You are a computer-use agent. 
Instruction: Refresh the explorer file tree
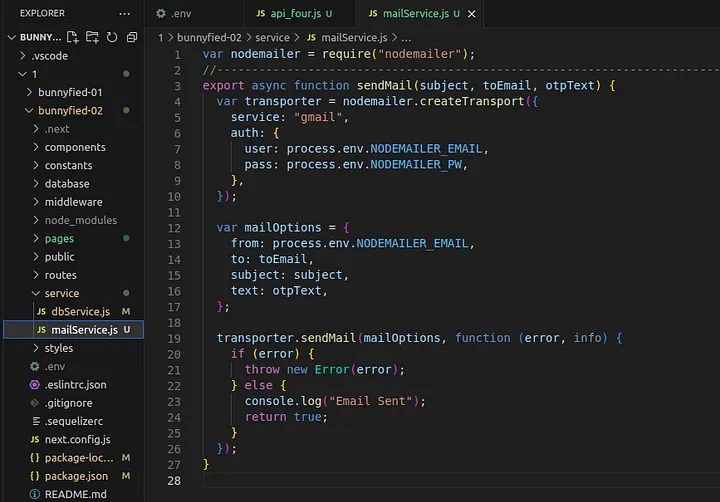[x=112, y=37]
